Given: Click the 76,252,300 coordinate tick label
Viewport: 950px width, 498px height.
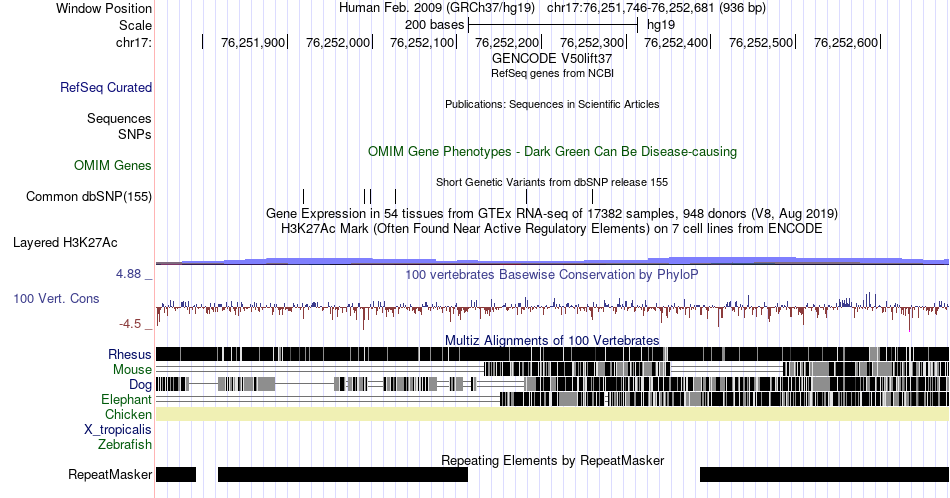Looking at the screenshot, I should click(x=591, y=42).
